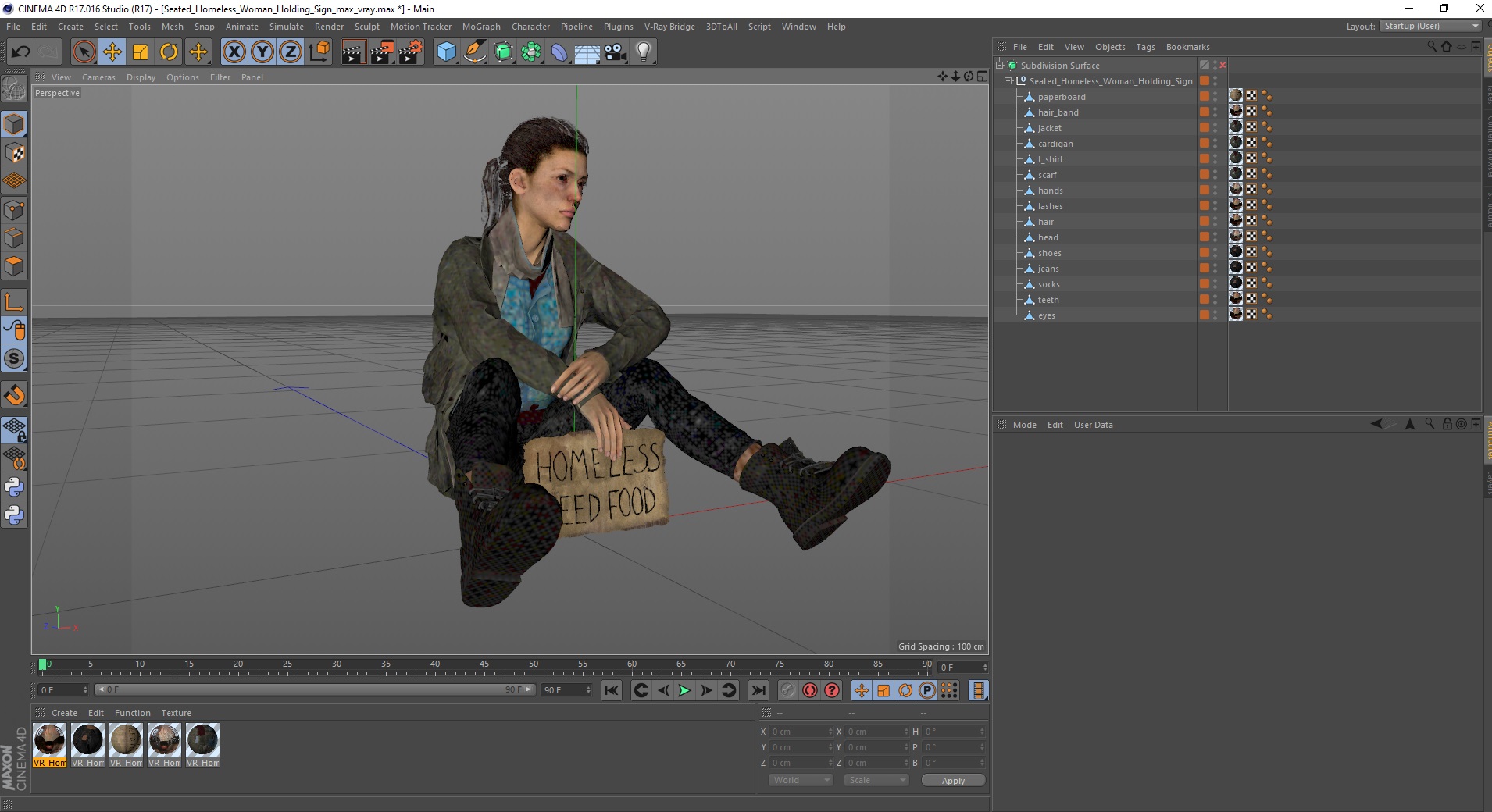Toggle coordinate system icon
Image resolution: width=1492 pixels, height=812 pixels.
pyautogui.click(x=319, y=52)
